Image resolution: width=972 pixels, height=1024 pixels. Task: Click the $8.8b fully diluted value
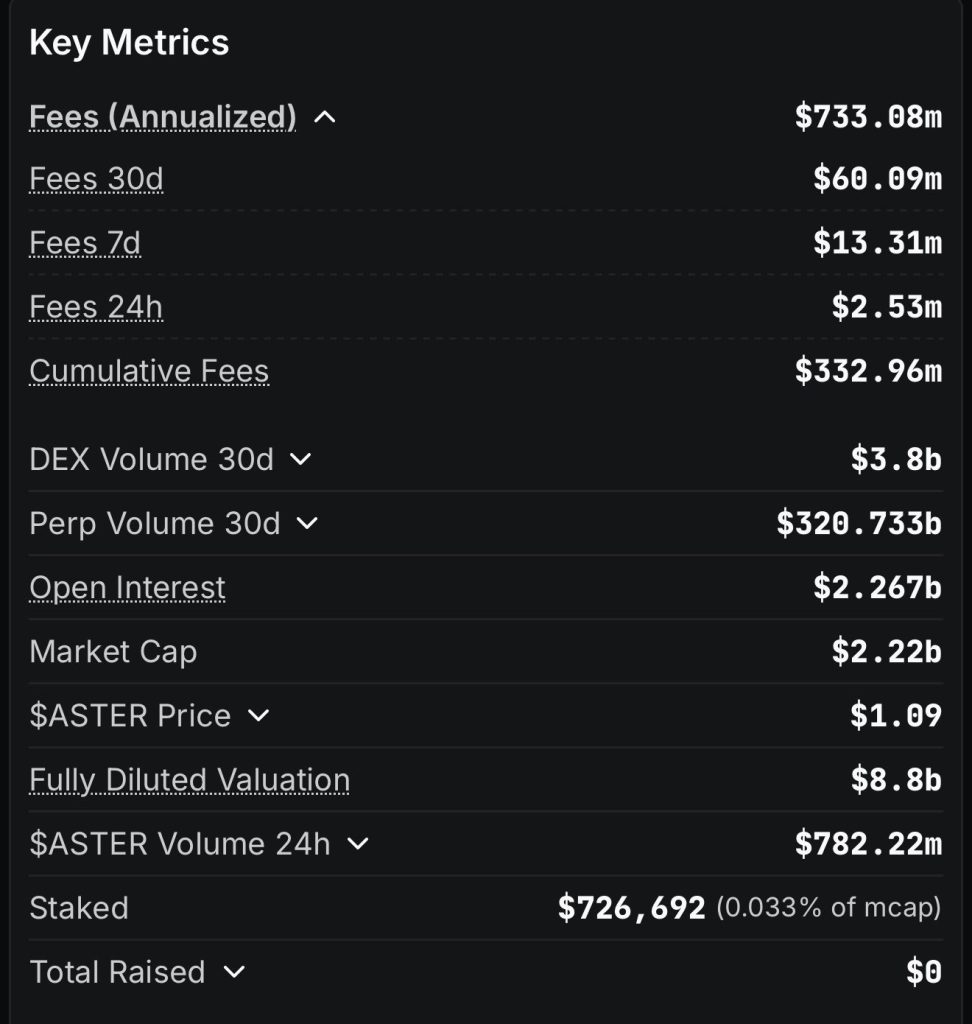[x=896, y=779]
